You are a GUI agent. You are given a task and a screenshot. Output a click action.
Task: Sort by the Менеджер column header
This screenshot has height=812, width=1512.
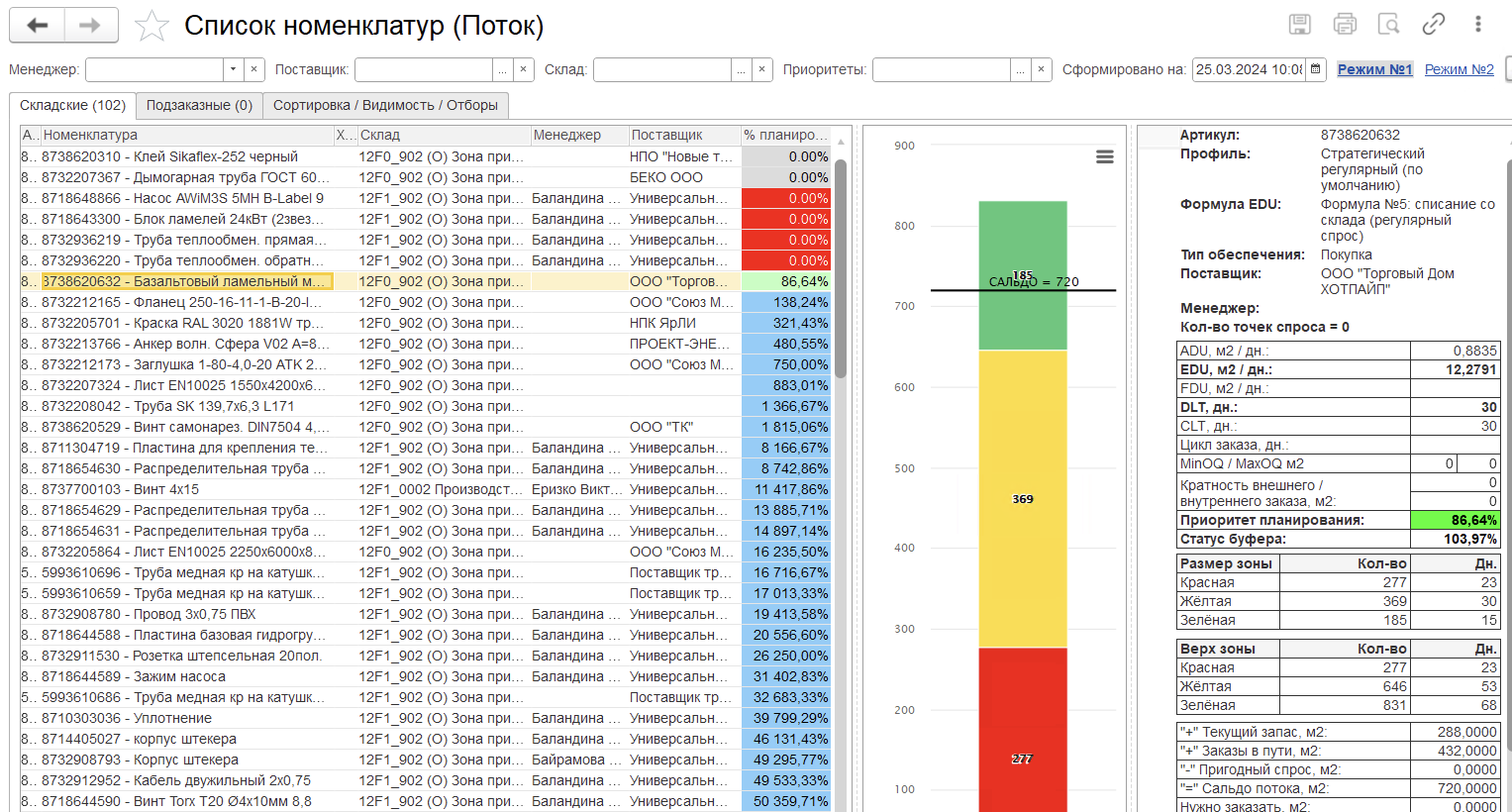click(x=578, y=135)
